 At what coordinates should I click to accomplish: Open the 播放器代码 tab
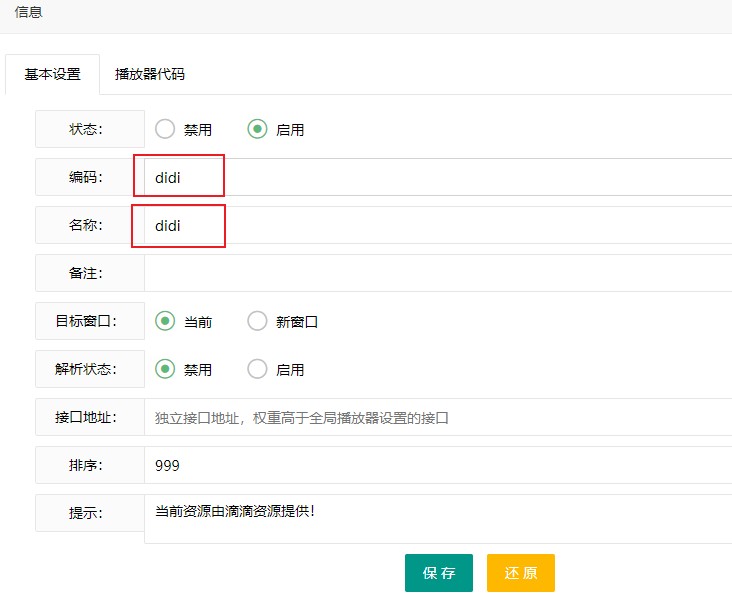149,74
